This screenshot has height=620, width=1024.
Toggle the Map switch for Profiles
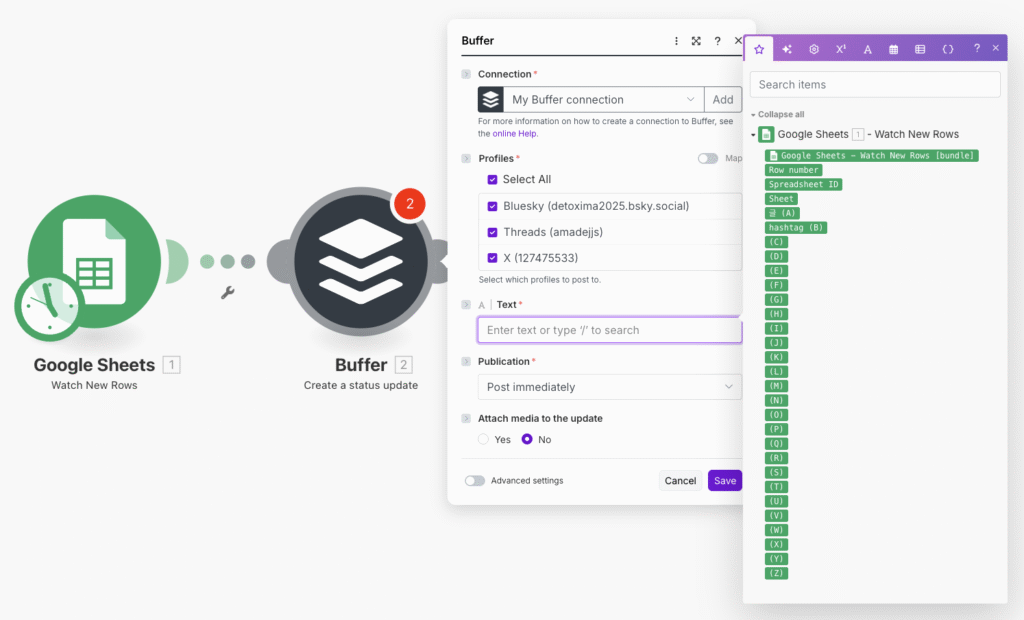click(708, 158)
